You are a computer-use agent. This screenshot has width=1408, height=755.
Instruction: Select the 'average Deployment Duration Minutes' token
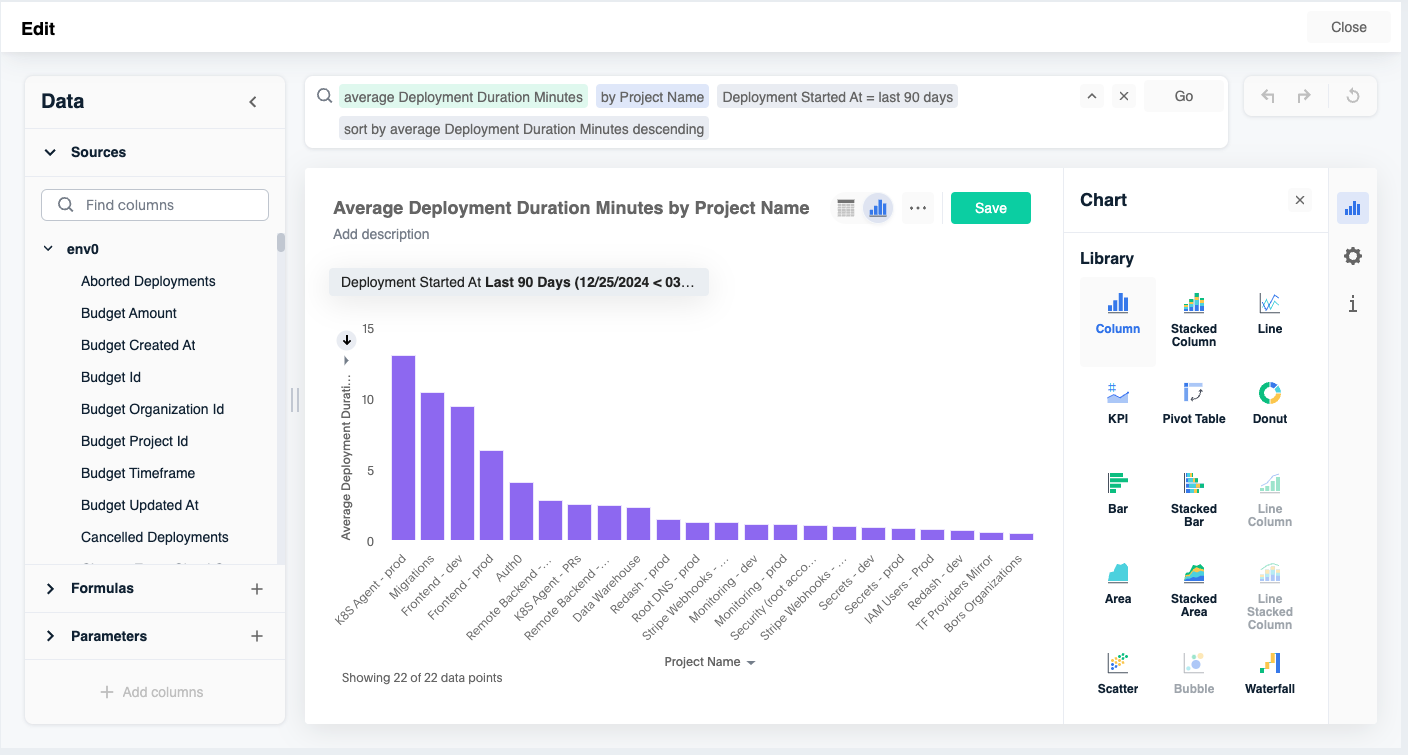point(463,97)
